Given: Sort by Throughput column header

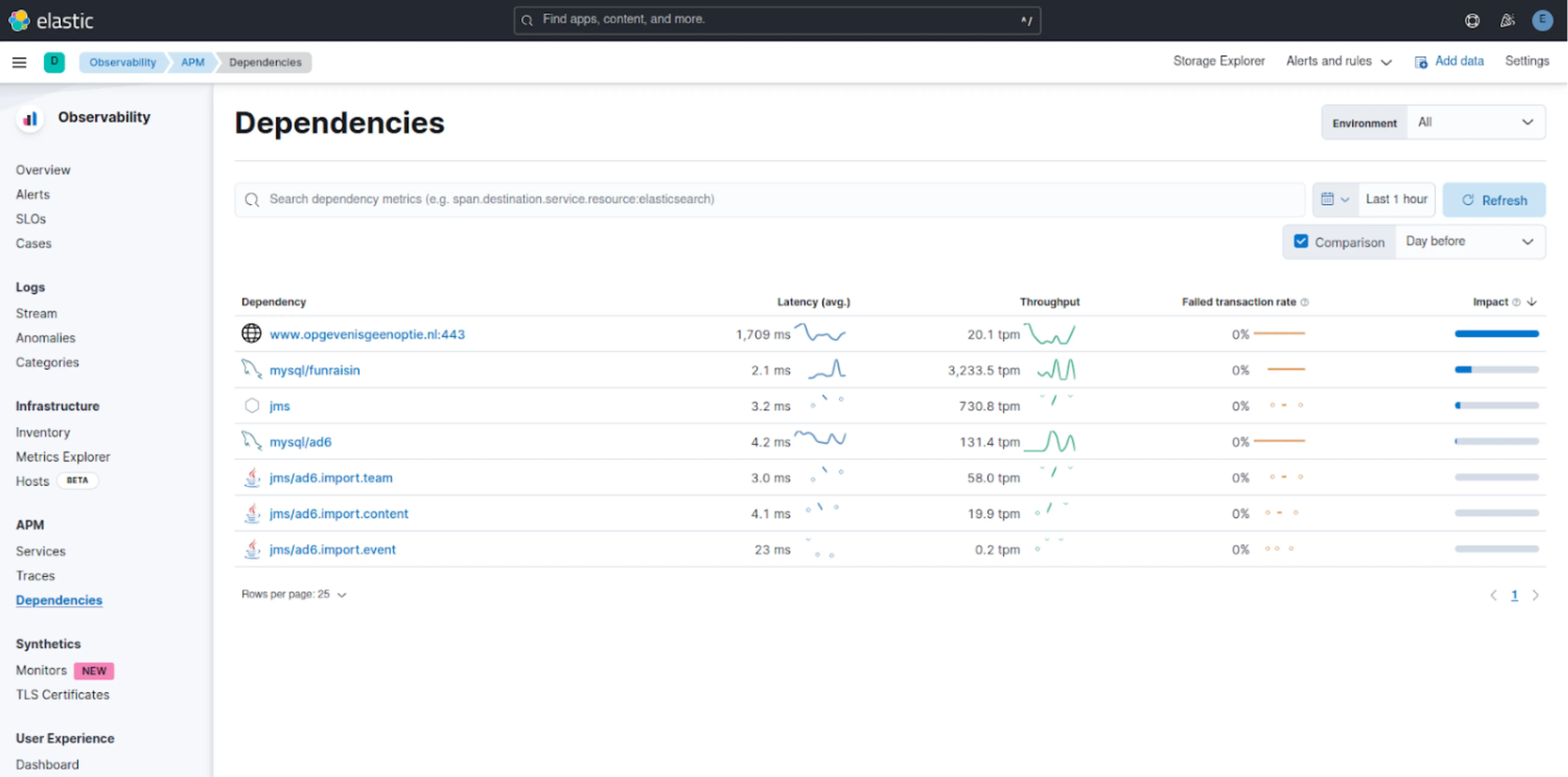Looking at the screenshot, I should (x=1049, y=302).
